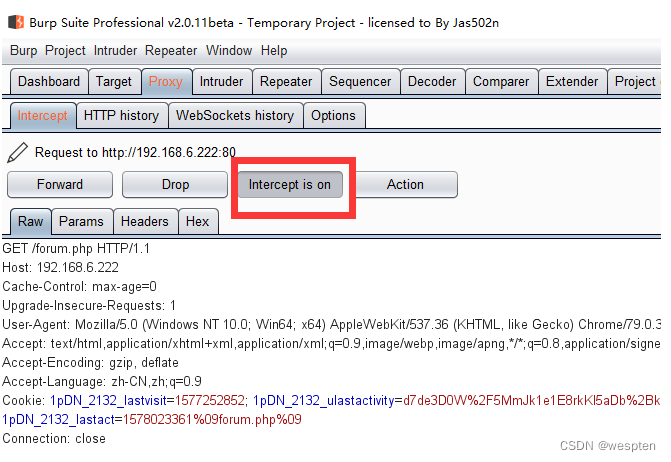Open the Intruder menu in menu bar
This screenshot has width=671, height=462.
tap(115, 50)
